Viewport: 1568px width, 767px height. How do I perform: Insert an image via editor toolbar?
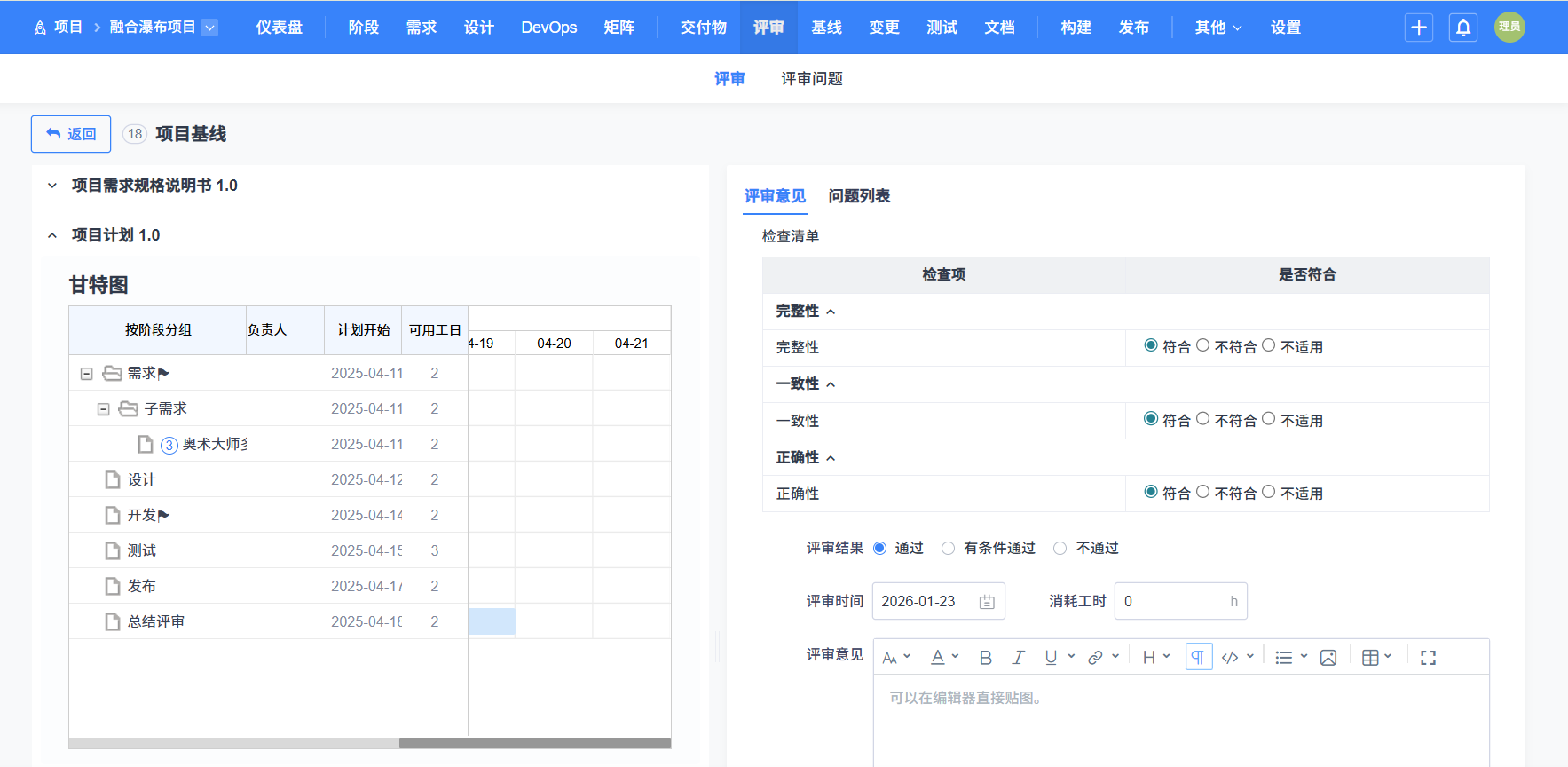click(1328, 658)
